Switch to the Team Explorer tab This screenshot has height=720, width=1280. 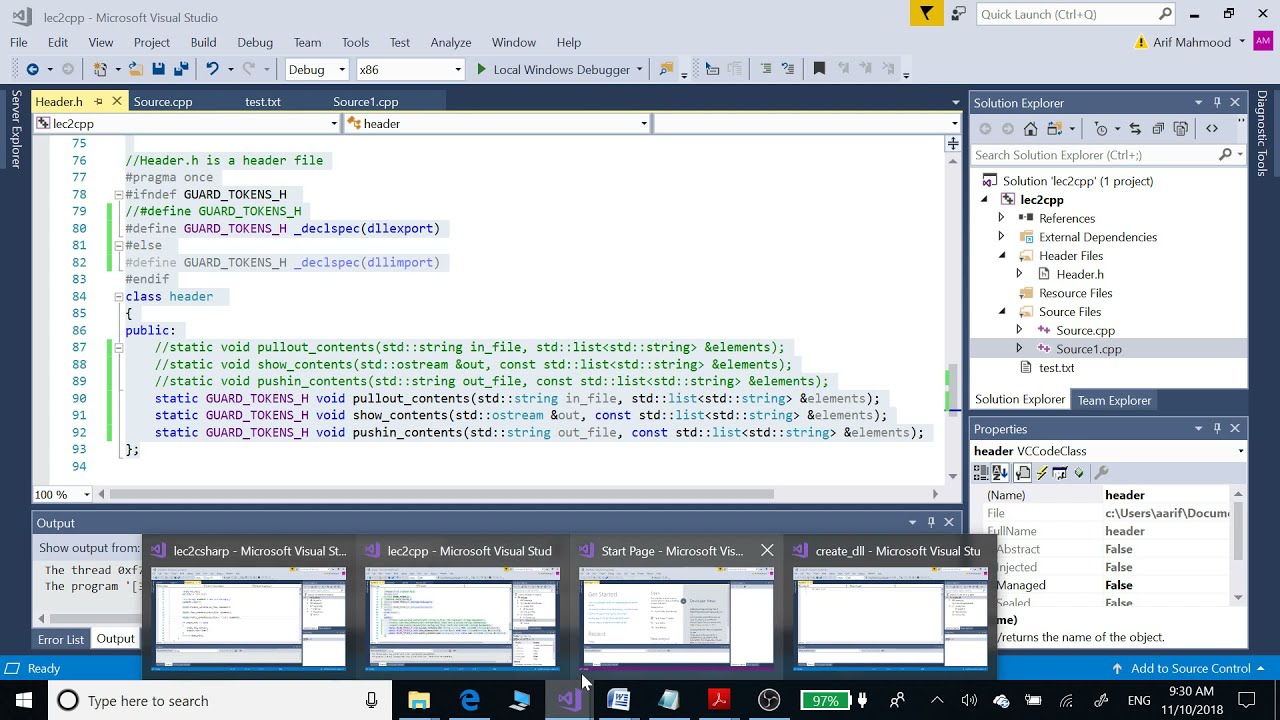pyautogui.click(x=1114, y=400)
